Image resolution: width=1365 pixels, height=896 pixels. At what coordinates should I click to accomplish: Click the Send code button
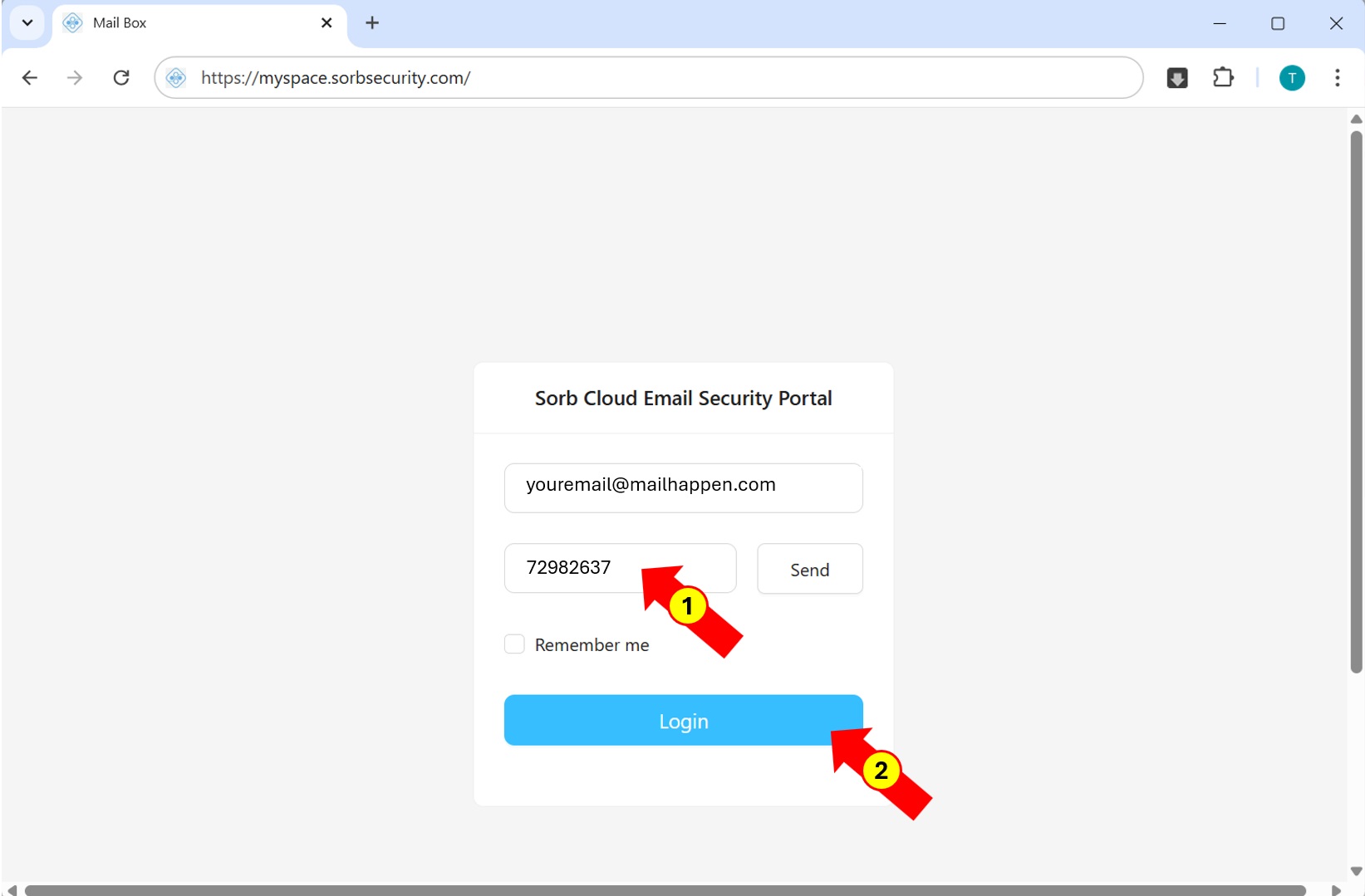(x=809, y=570)
